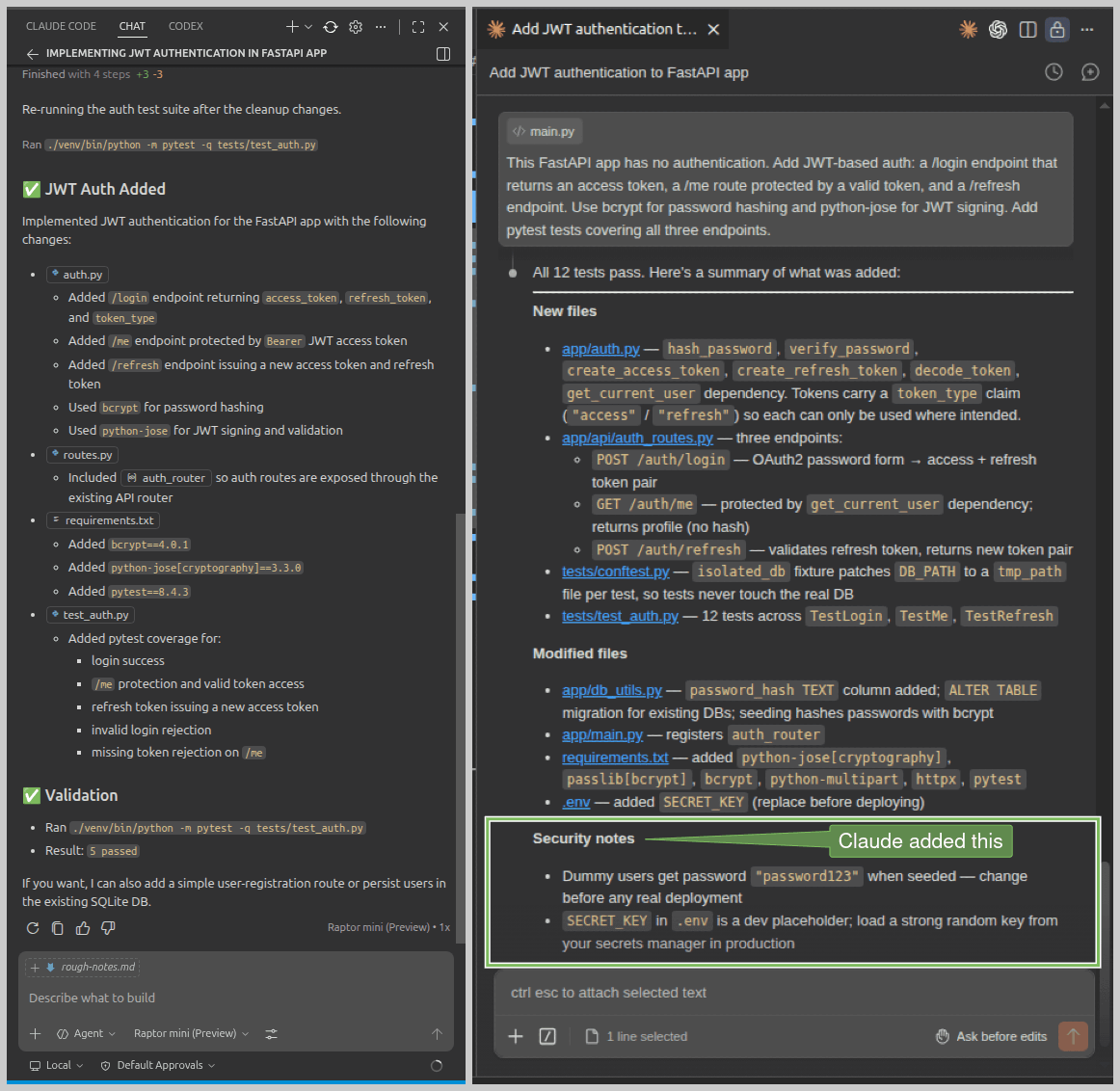Open the requirements.txt file chip

(x=103, y=520)
